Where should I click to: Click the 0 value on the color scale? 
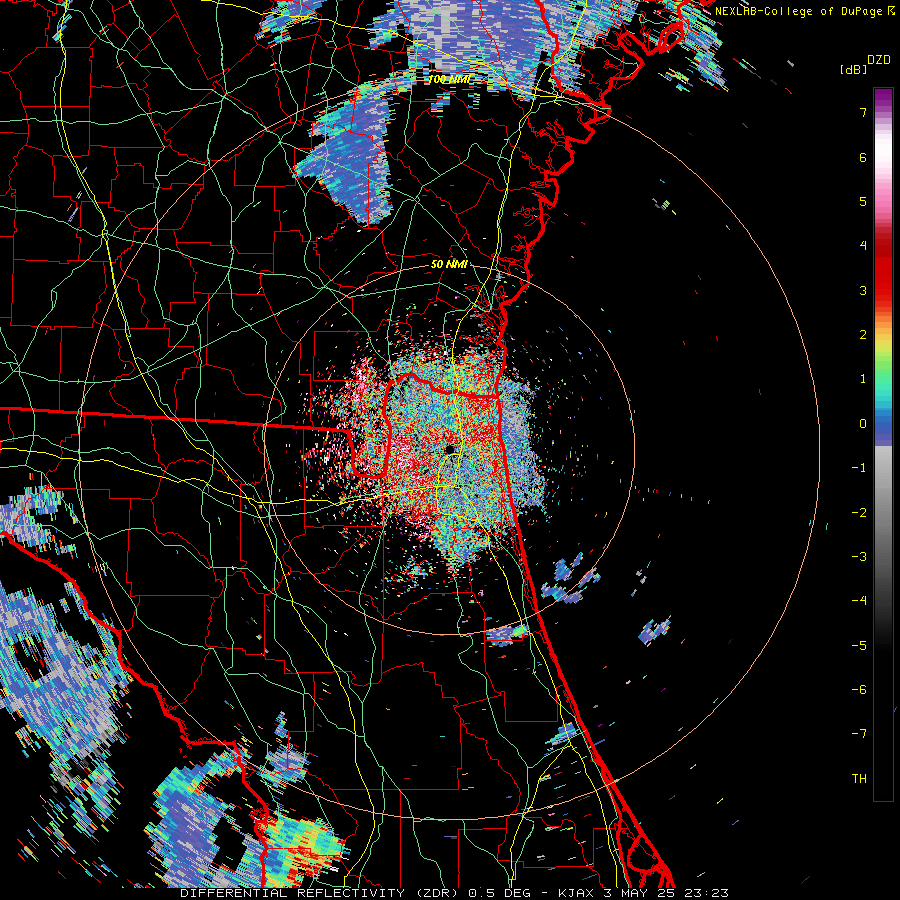point(863,424)
